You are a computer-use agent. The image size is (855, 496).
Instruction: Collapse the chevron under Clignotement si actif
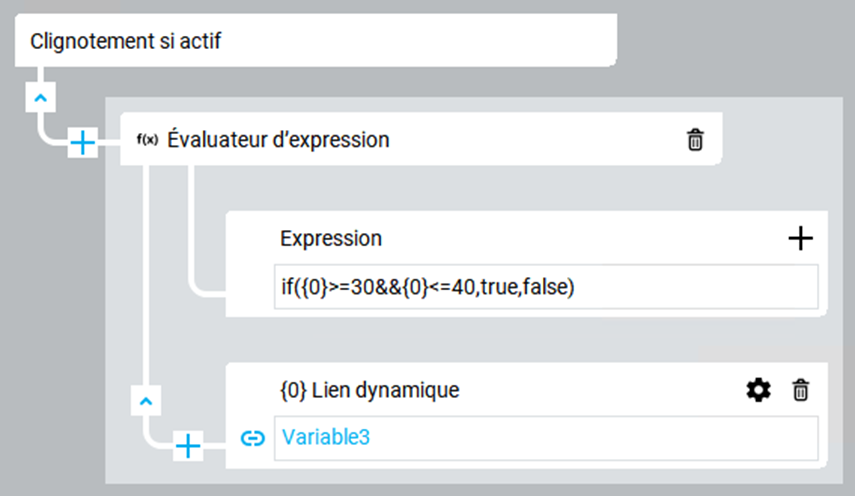pyautogui.click(x=40, y=98)
